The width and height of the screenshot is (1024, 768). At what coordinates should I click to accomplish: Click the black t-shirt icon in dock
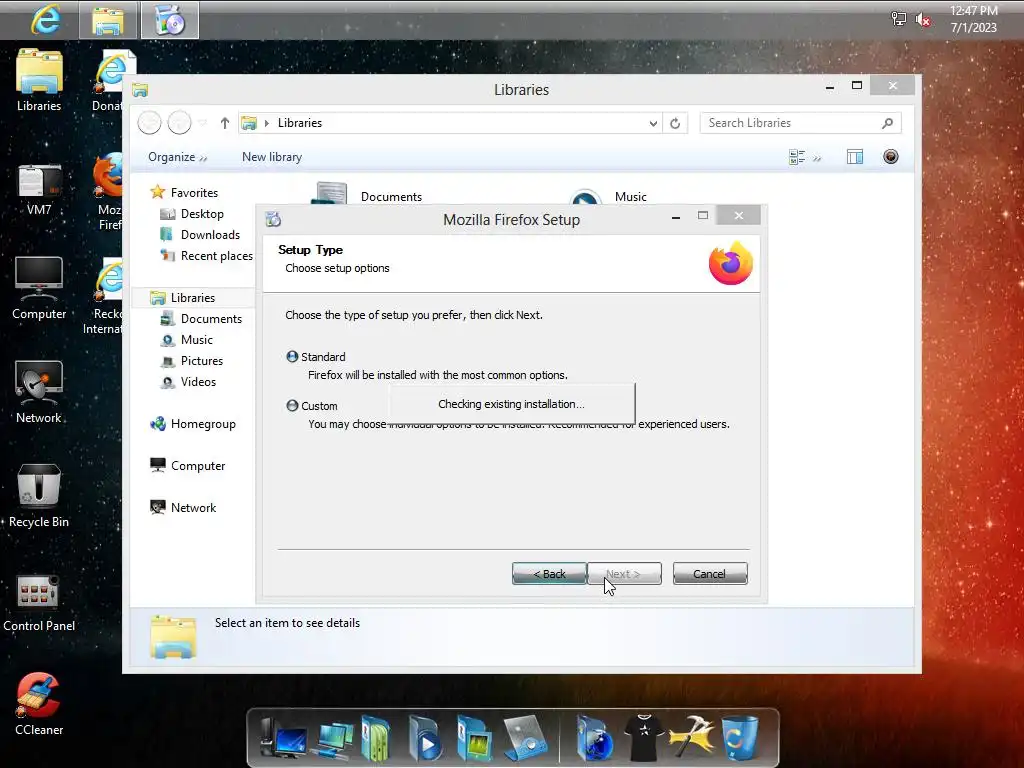point(643,738)
